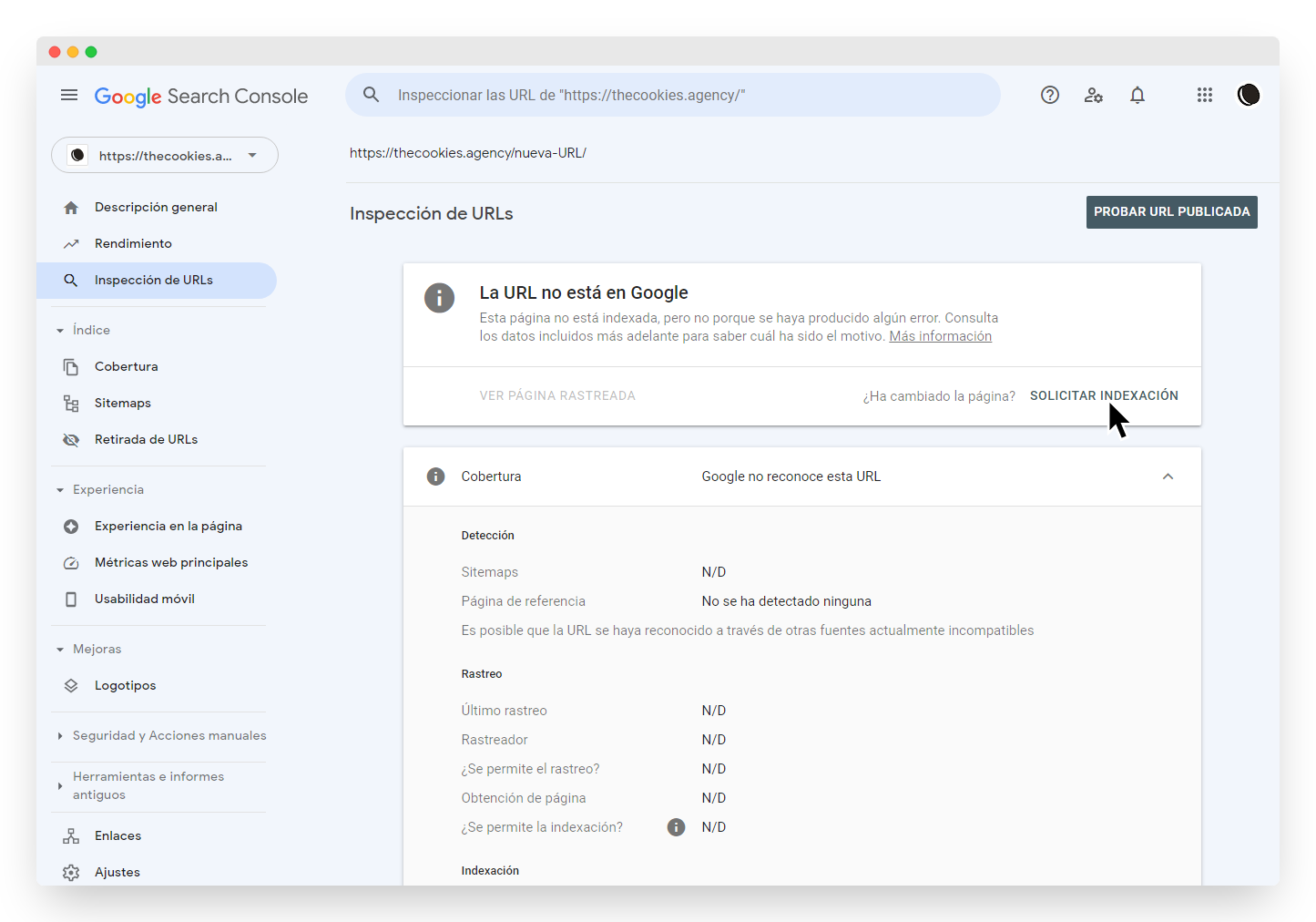
Task: Click the search magnifier icon in the inspect bar
Action: [372, 95]
